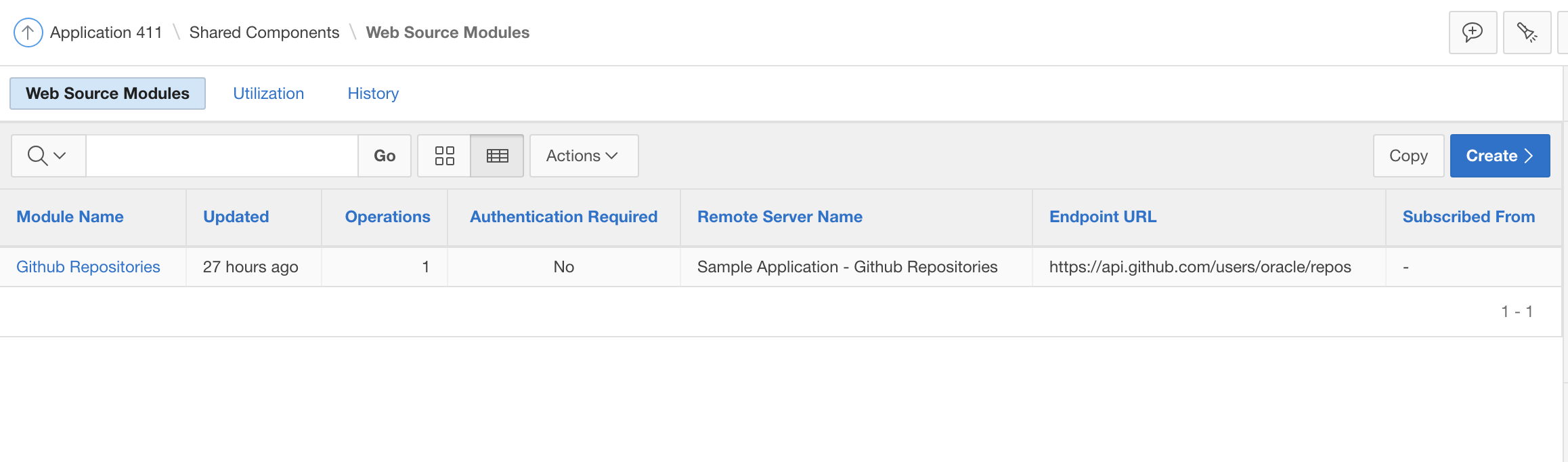The width and height of the screenshot is (1568, 462).
Task: Open the History tab
Action: coord(373,93)
